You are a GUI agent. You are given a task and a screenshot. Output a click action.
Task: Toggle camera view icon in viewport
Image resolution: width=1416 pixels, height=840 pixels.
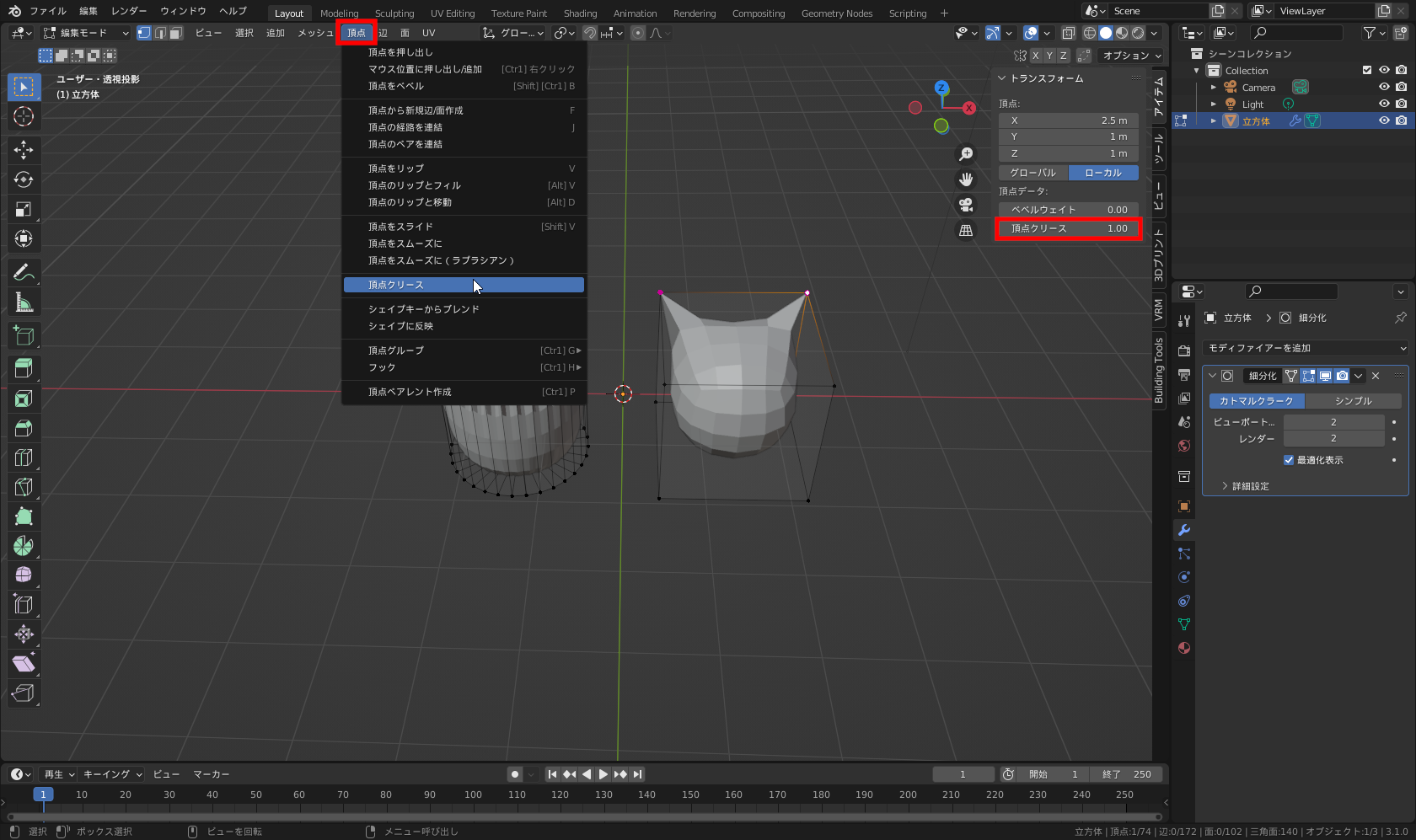pos(966,205)
